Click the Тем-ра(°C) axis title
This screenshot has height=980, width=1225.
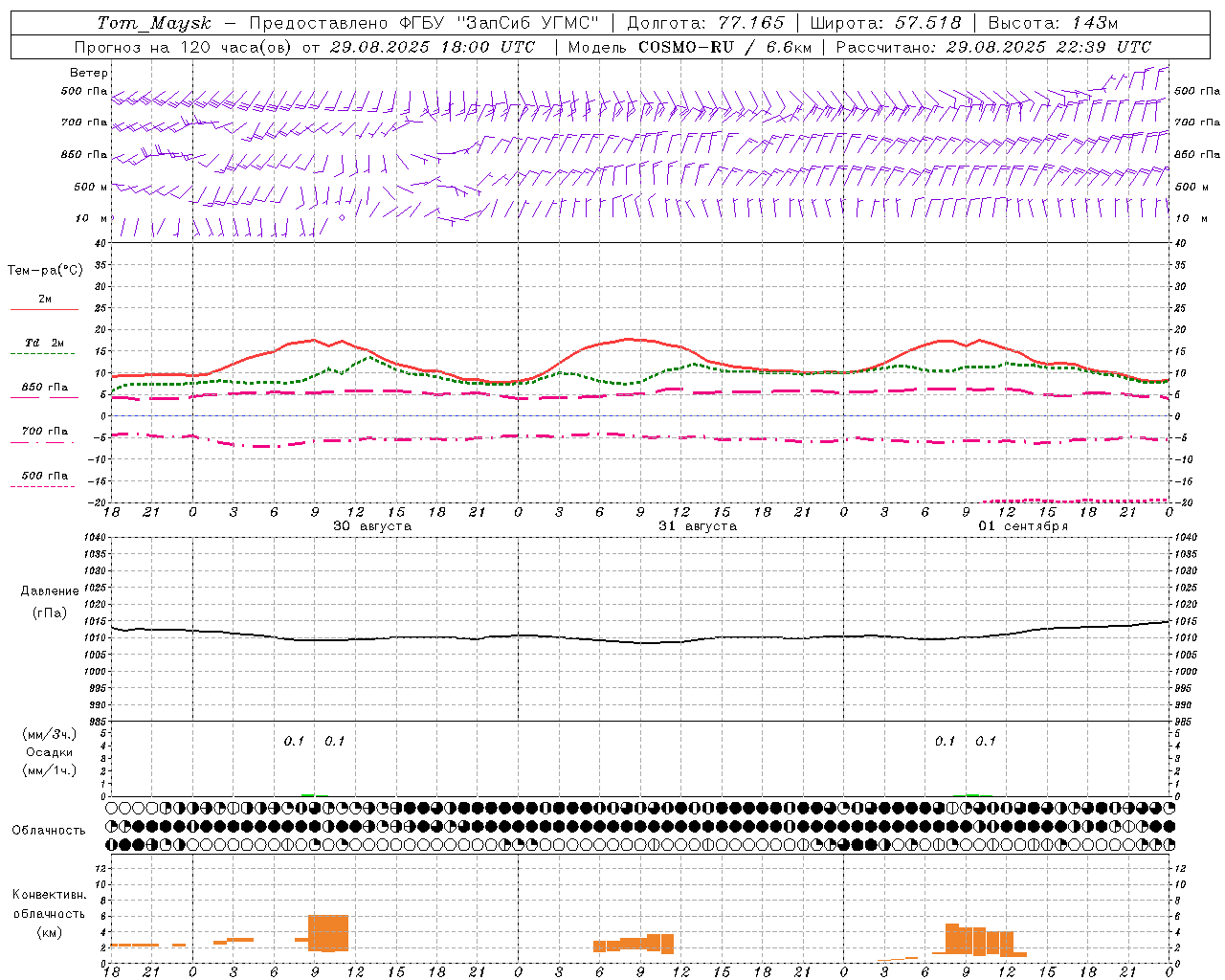(46, 271)
